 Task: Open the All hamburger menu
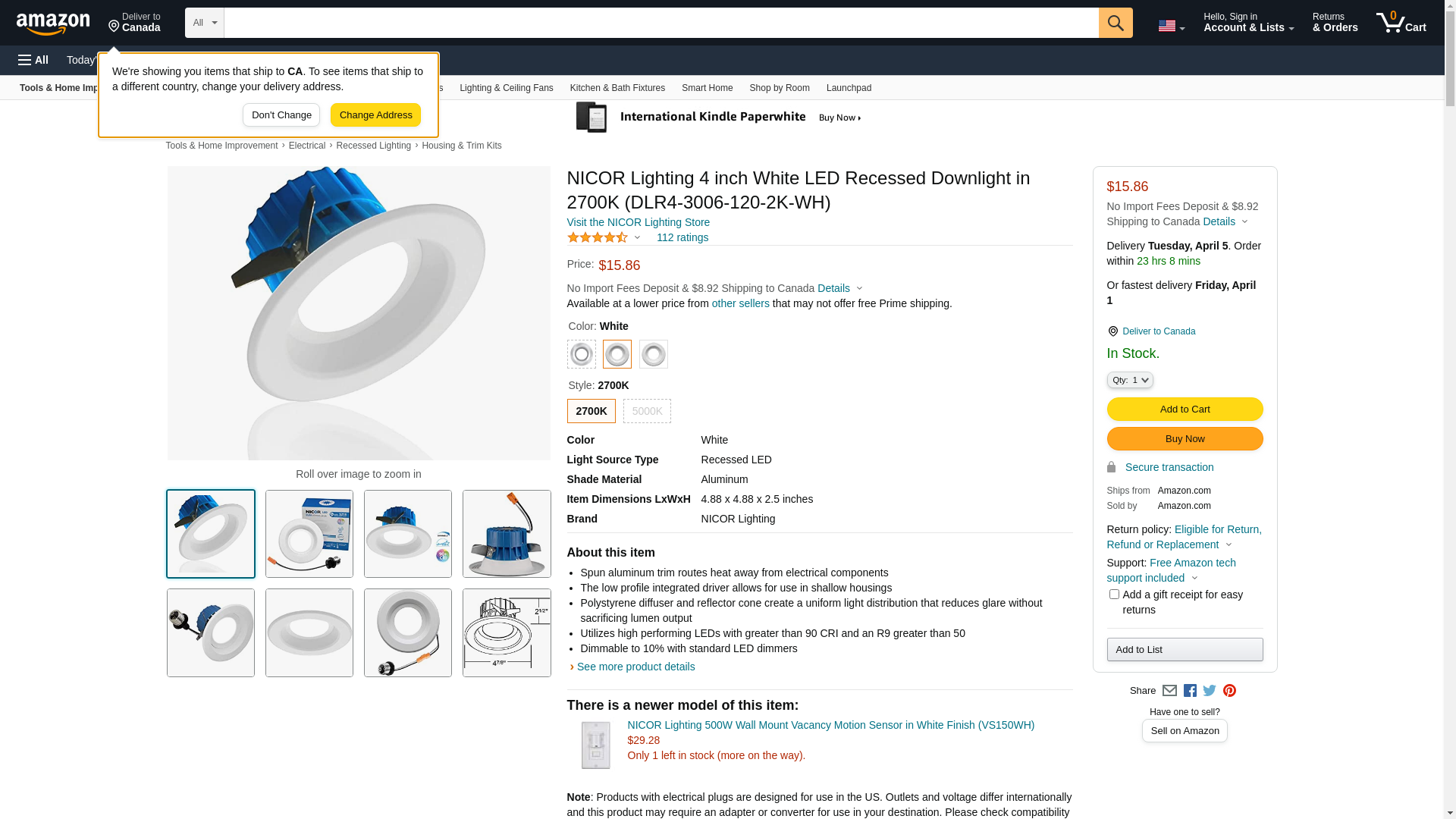pos(33,60)
